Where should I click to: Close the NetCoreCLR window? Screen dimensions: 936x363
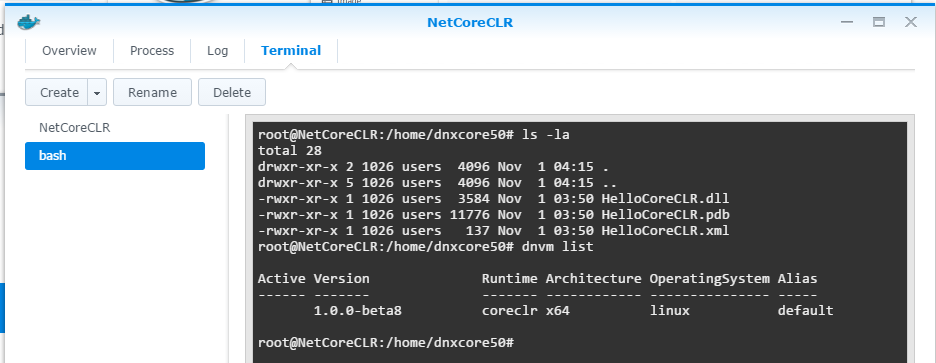pyautogui.click(x=910, y=23)
